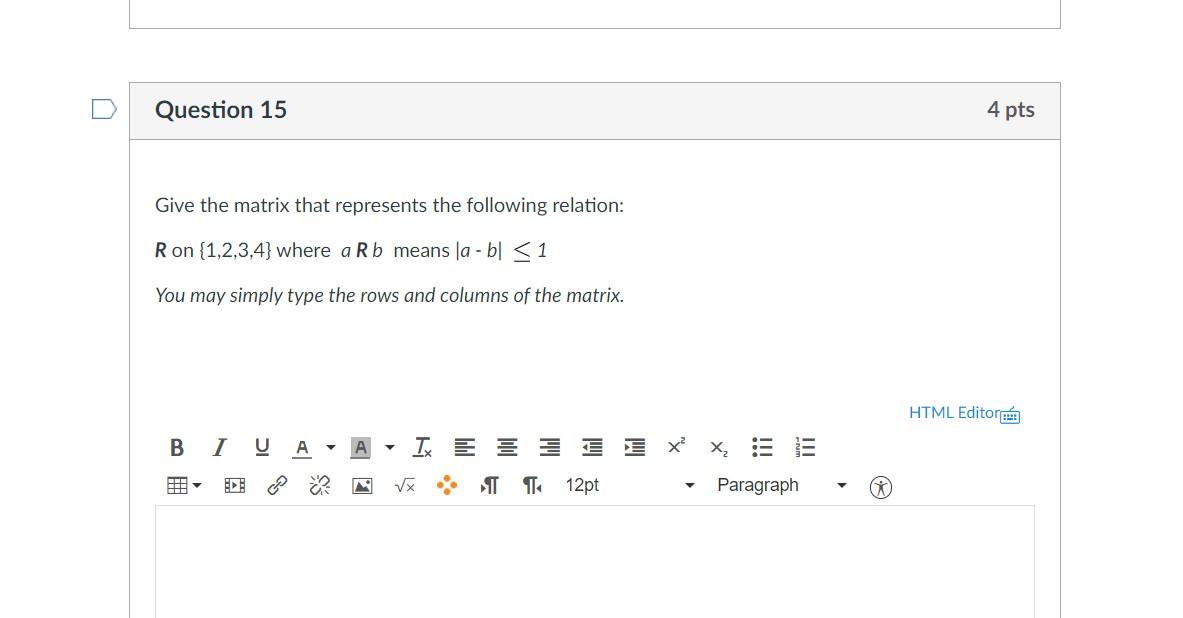The image size is (1183, 618).
Task: Click the Question 15 heading
Action: (221, 110)
